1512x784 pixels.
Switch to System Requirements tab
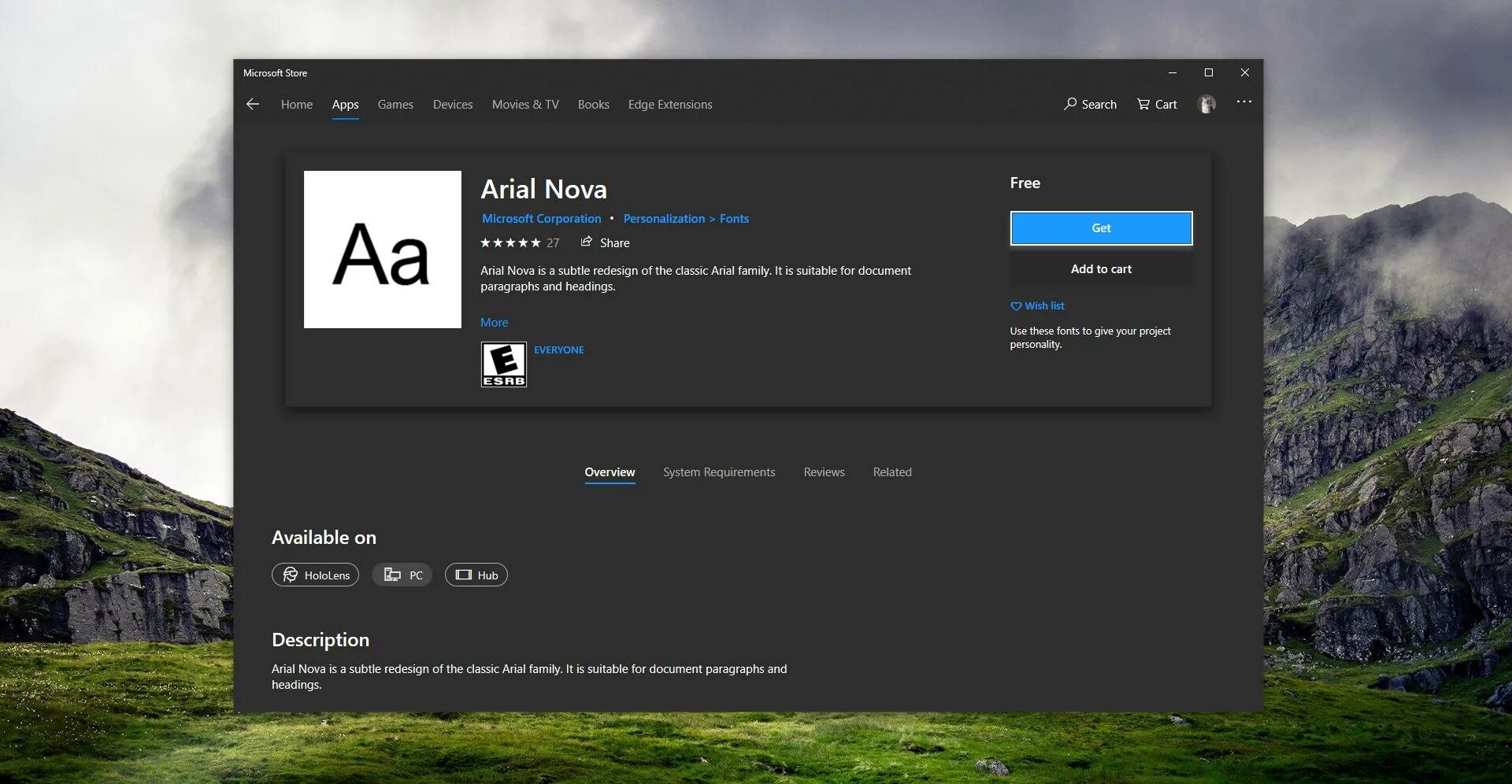point(719,472)
